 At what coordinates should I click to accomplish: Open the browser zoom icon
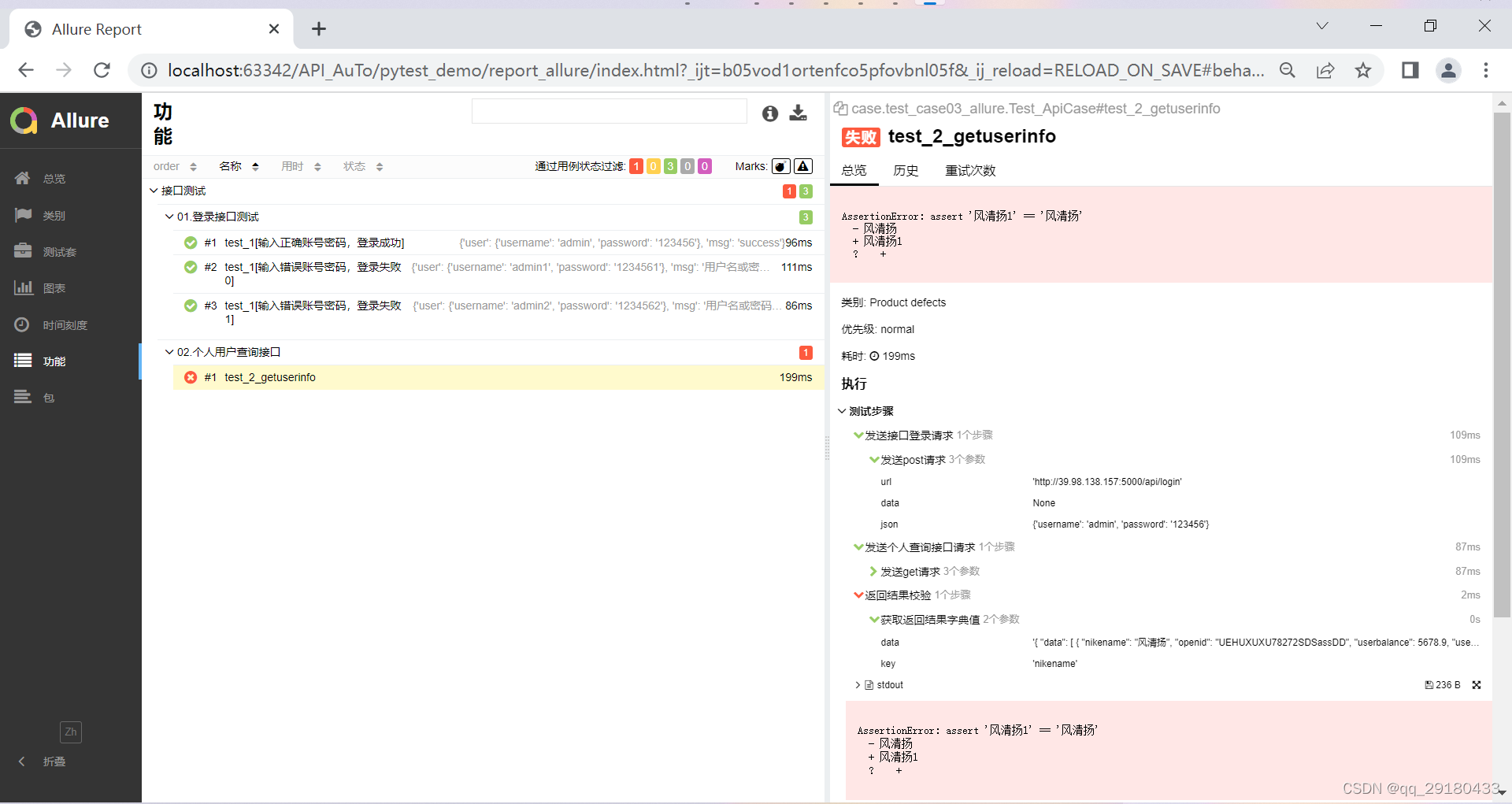pos(1288,70)
